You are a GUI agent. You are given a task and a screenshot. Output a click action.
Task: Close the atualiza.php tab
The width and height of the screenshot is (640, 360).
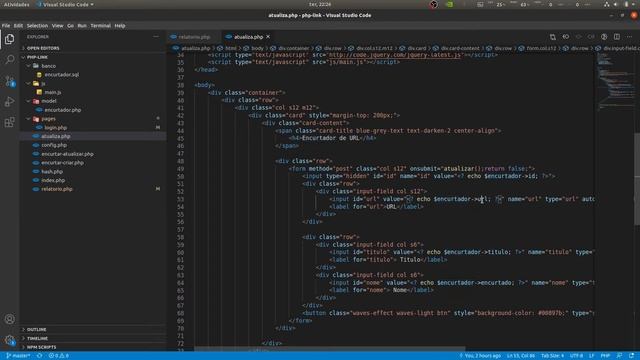pyautogui.click(x=268, y=37)
